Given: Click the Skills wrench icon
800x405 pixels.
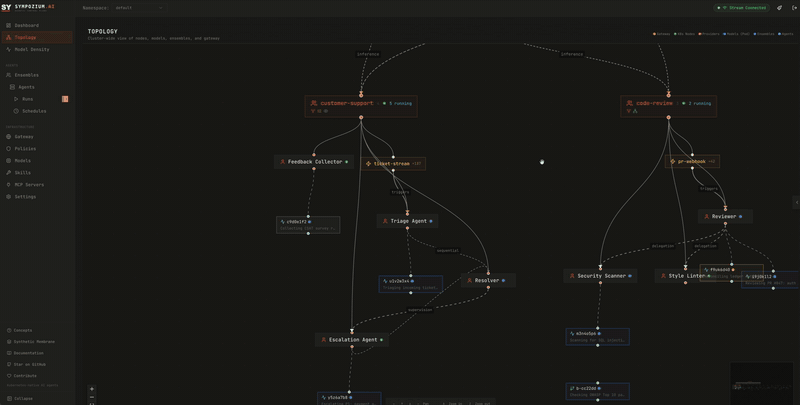Looking at the screenshot, I should [9, 172].
